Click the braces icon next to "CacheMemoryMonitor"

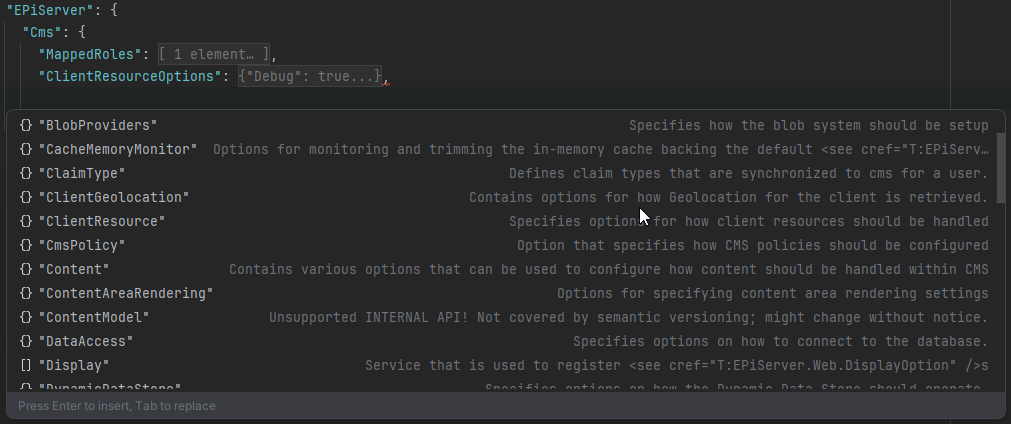pos(26,149)
